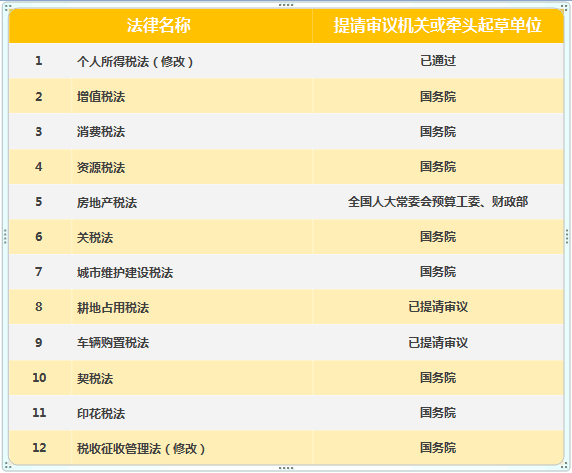Click the 个人所得税法（修改） cell

(192, 61)
